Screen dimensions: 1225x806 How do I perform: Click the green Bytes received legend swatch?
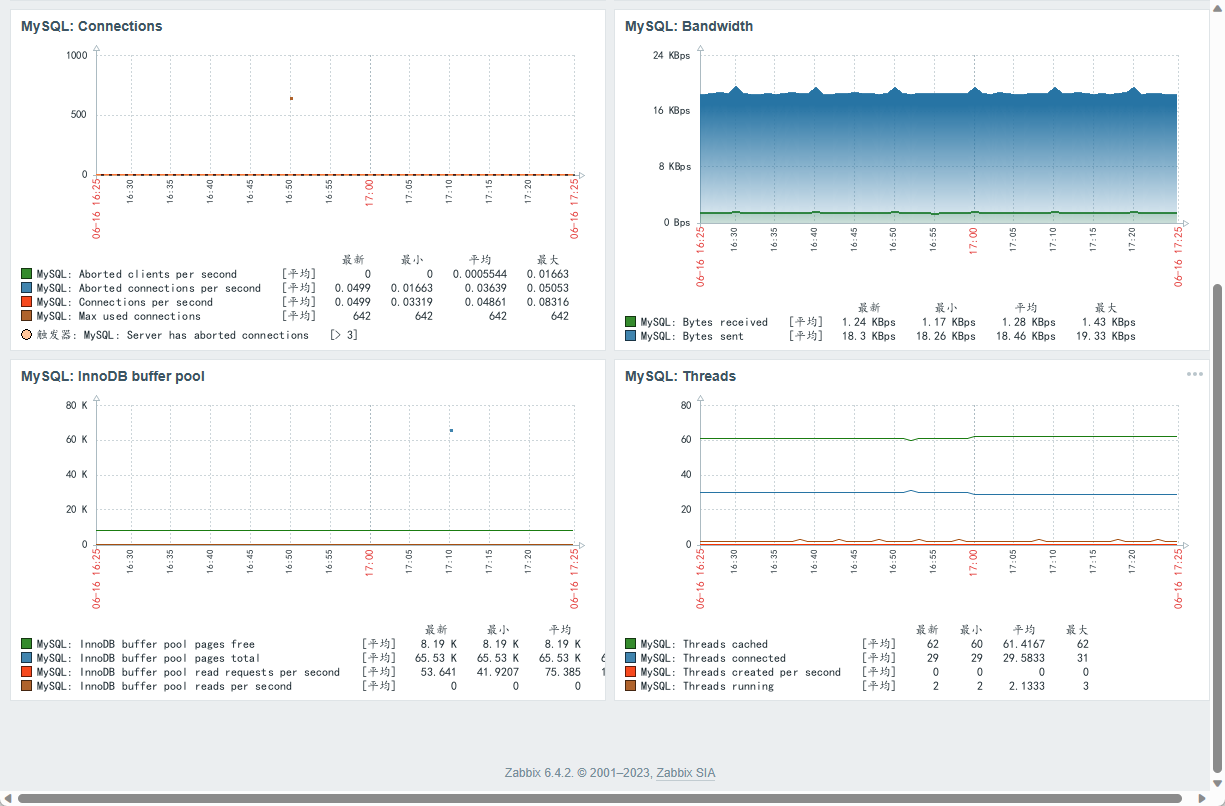coord(631,322)
